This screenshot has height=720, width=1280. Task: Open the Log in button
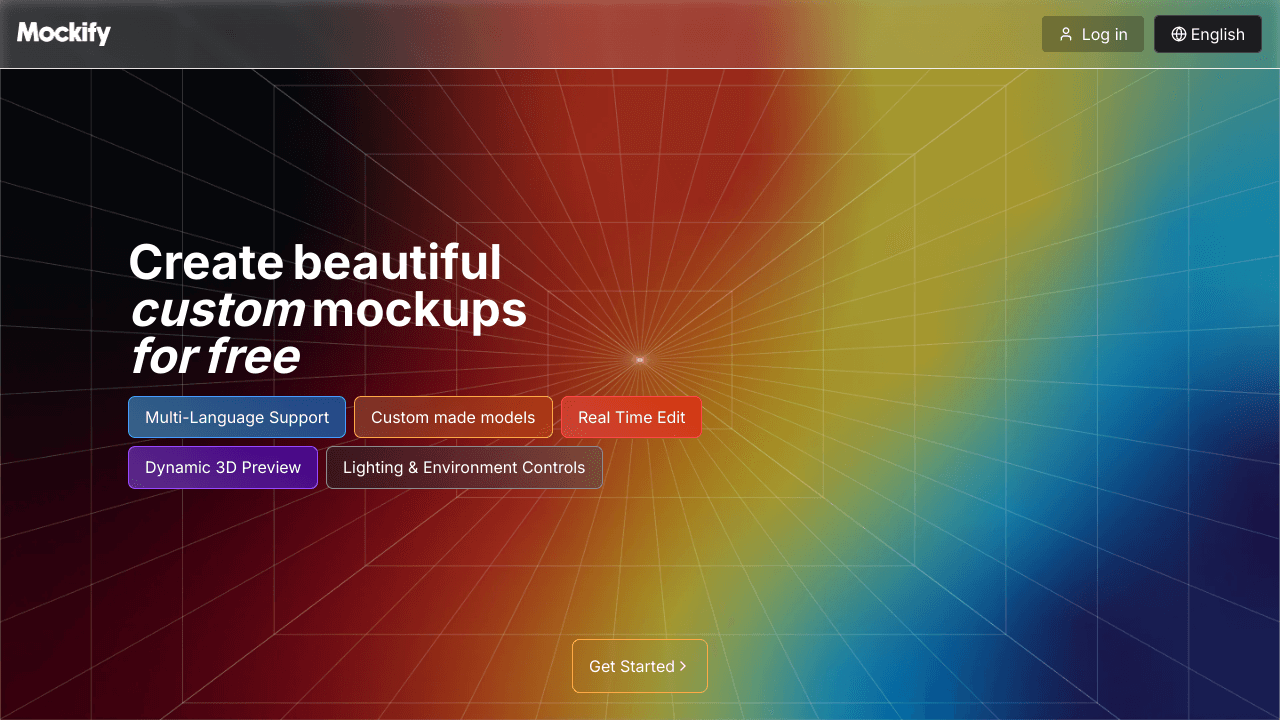[1093, 34]
